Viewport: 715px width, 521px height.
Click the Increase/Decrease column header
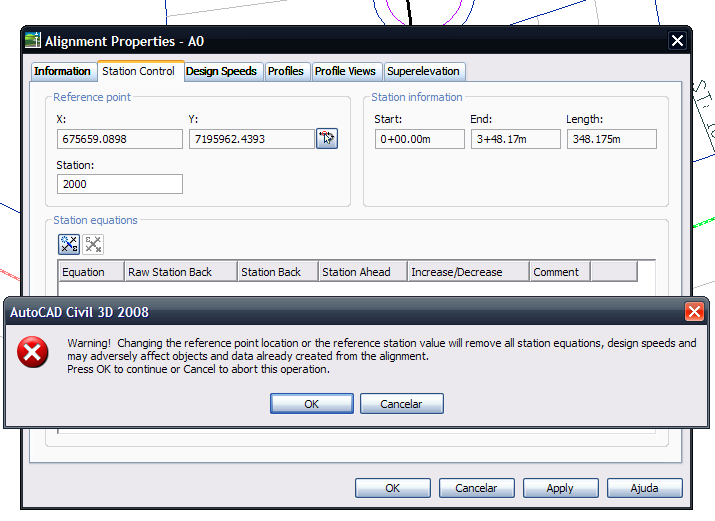[x=469, y=272]
